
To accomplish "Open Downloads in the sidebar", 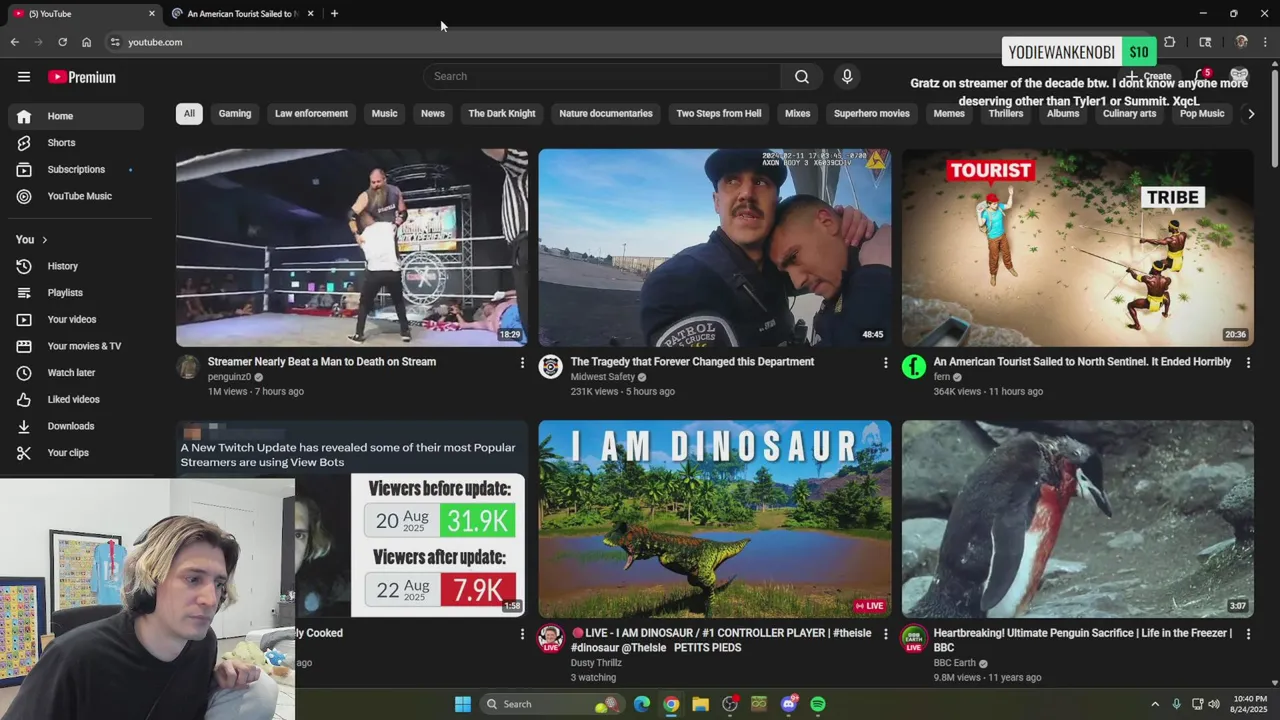I will pyautogui.click(x=76, y=426).
